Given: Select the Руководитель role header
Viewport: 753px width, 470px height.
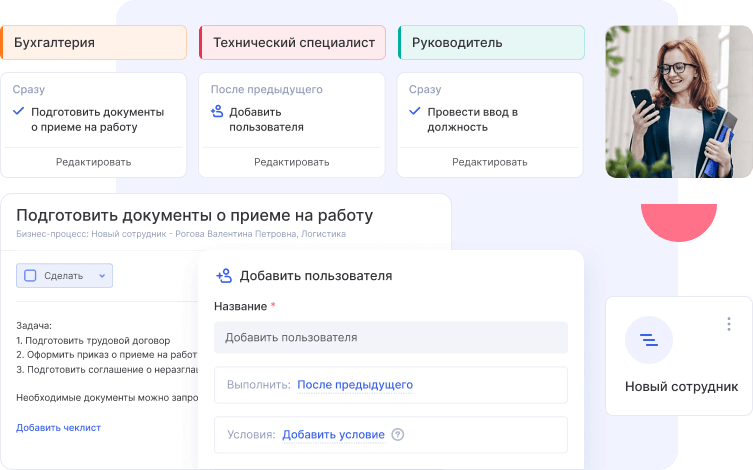Looking at the screenshot, I should (490, 43).
